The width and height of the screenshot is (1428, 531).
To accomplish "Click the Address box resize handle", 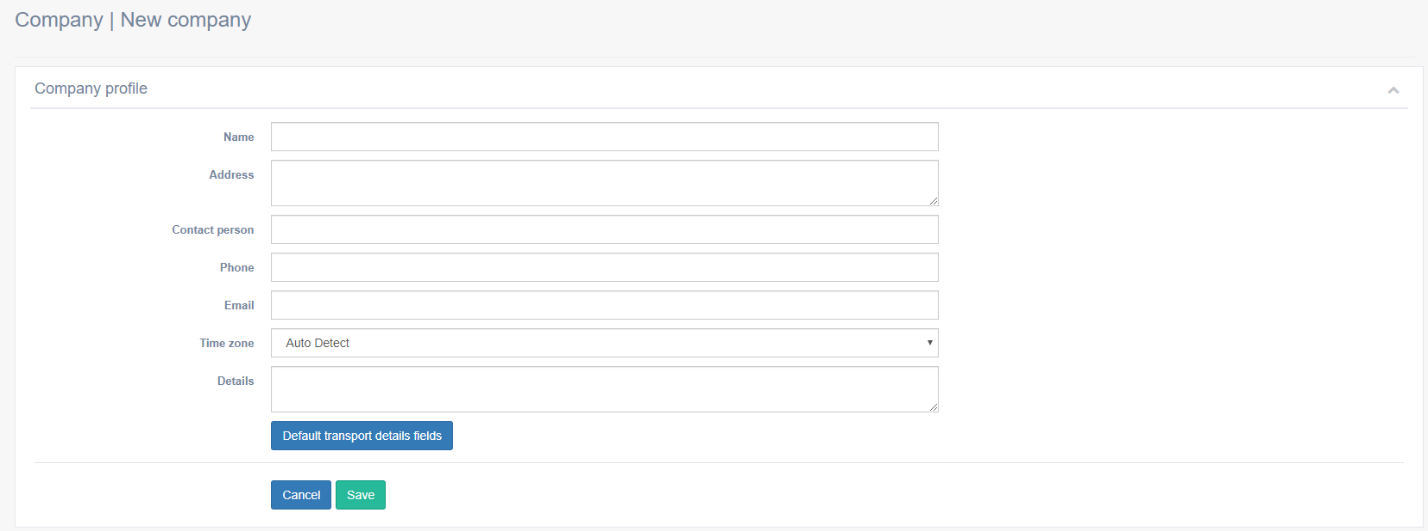I will pyautogui.click(x=933, y=201).
